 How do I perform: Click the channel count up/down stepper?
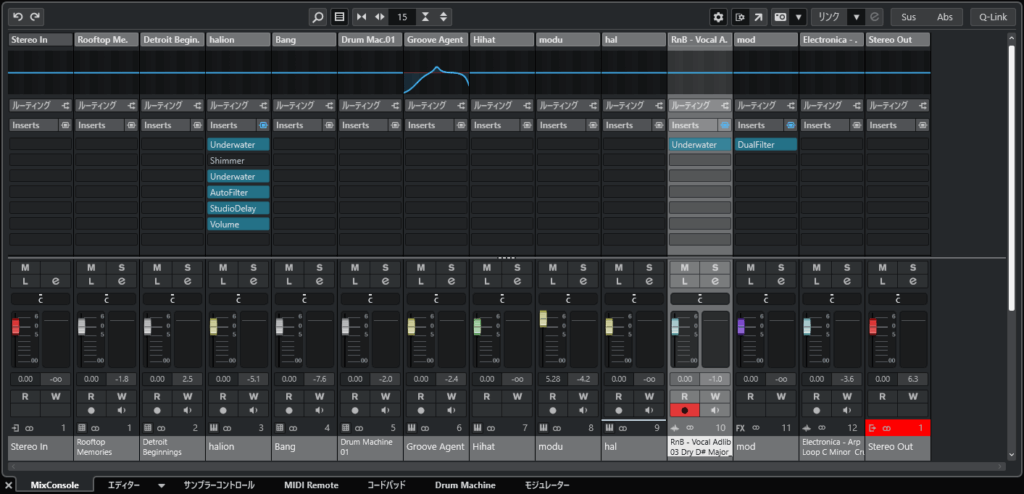(x=443, y=17)
